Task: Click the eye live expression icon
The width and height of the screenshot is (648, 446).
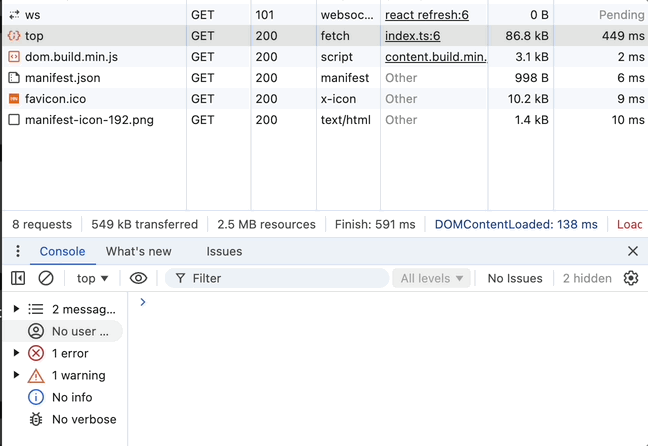Action: coord(138,278)
